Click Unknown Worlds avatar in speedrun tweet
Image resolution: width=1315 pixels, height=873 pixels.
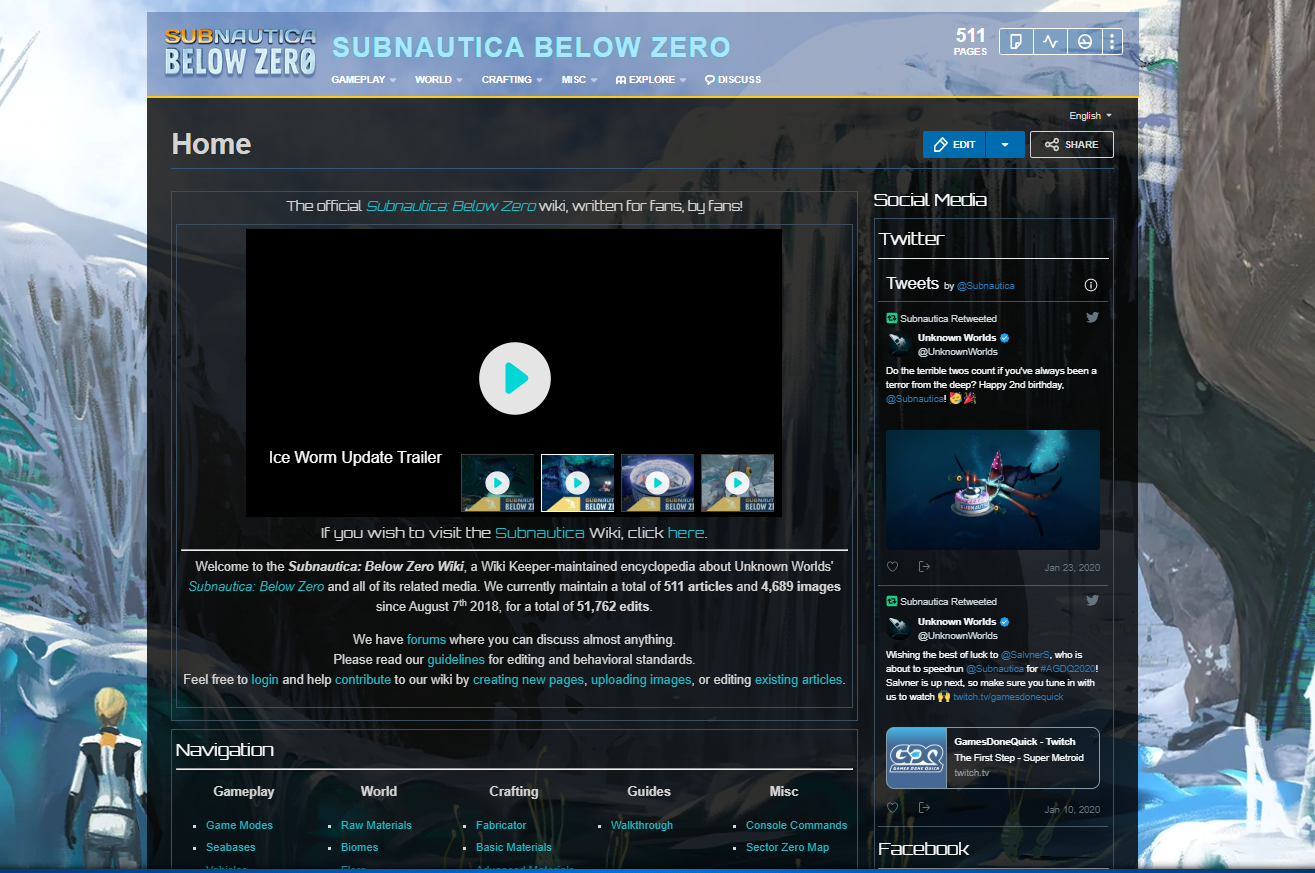[x=899, y=628]
